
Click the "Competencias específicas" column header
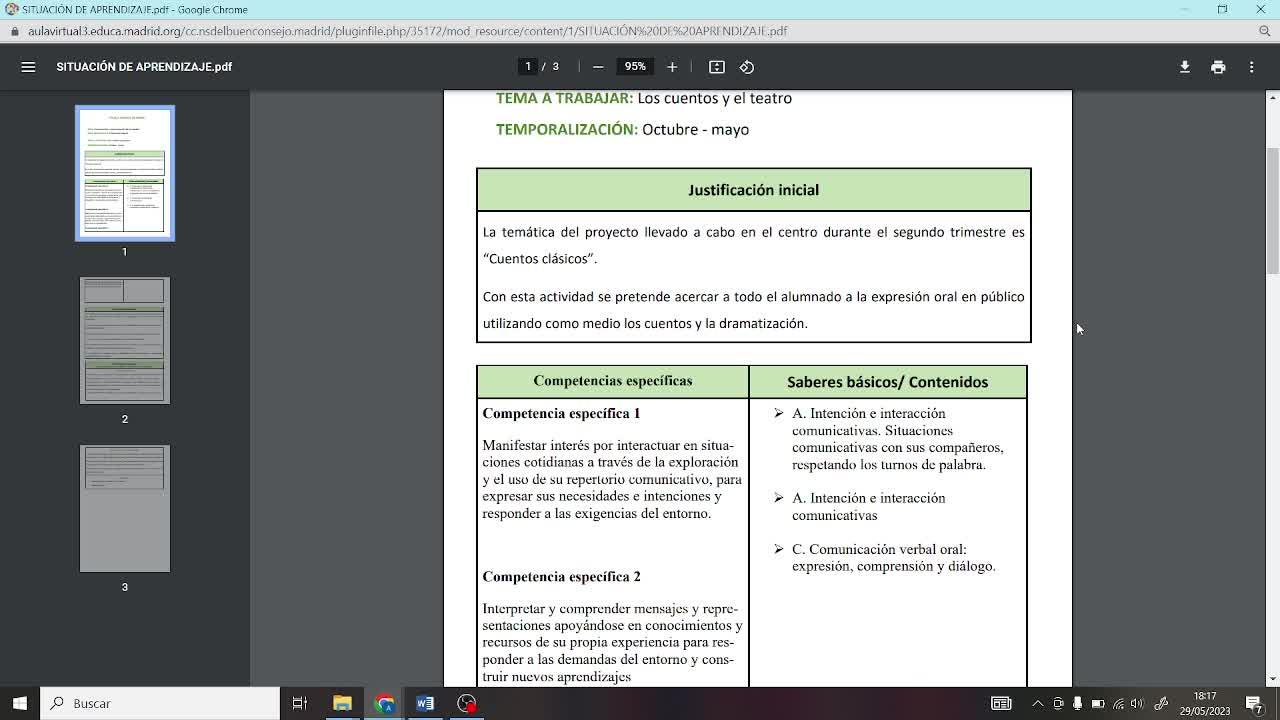tap(613, 381)
